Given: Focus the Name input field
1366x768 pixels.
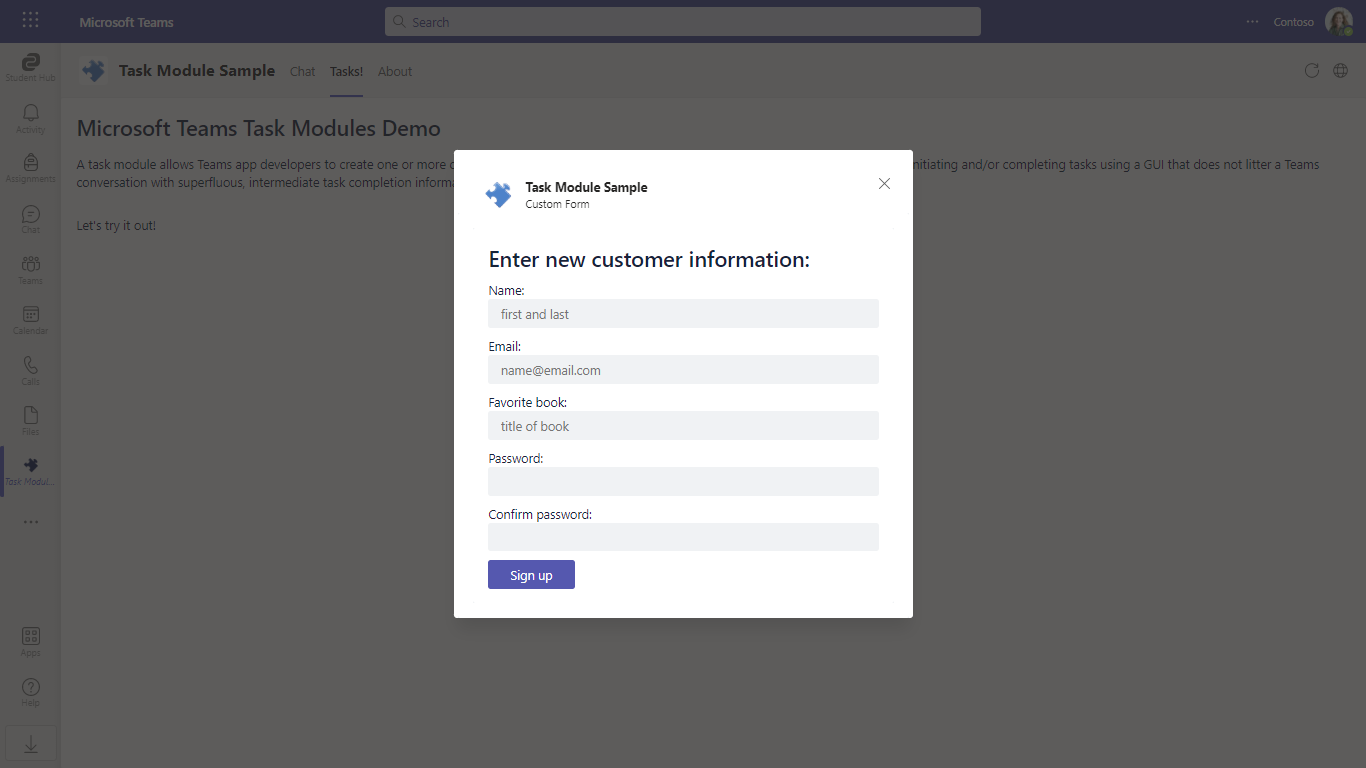Looking at the screenshot, I should (683, 314).
